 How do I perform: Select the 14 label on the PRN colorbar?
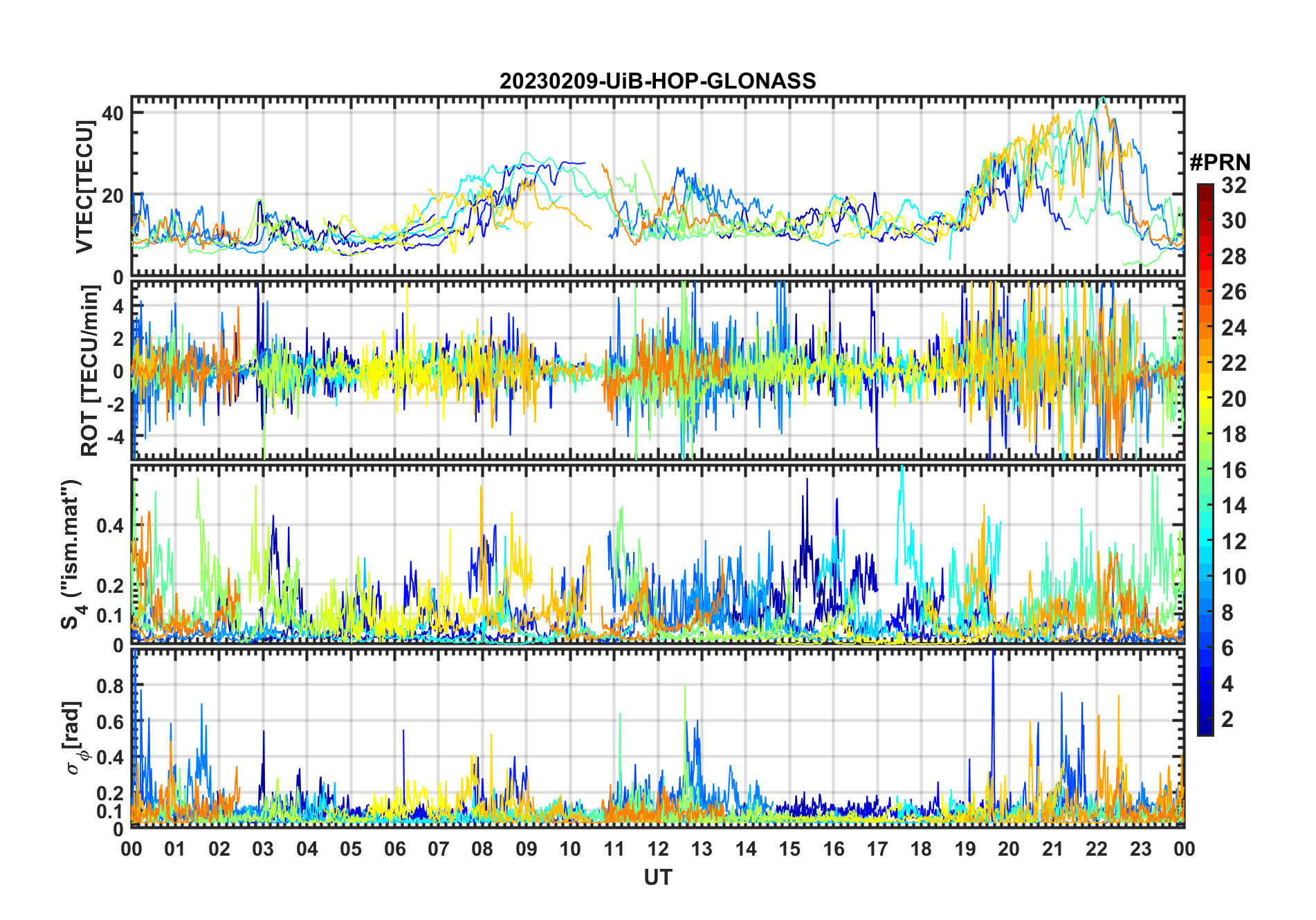point(1234,506)
